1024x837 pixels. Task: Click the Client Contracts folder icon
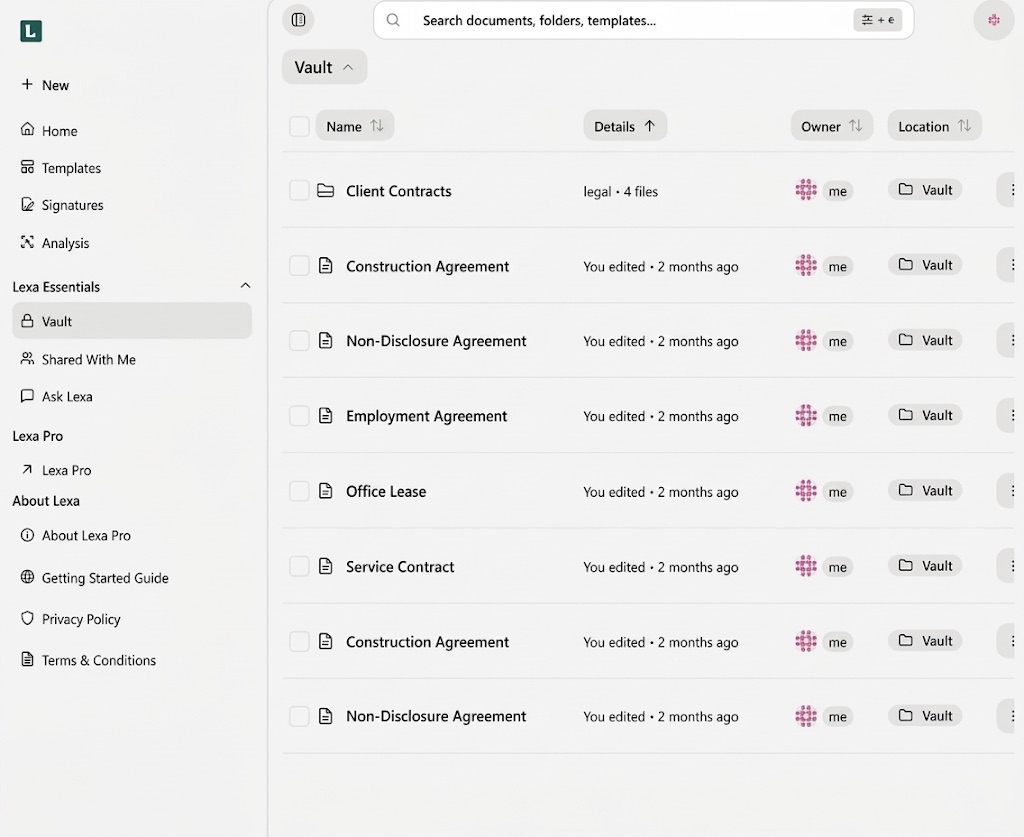325,191
